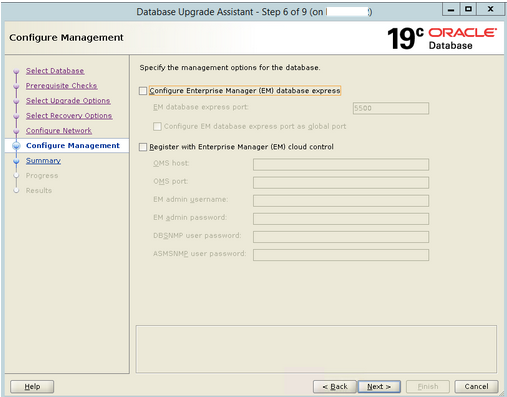Viewport: 507px width, 397px height.
Task: Click the Back button
Action: (x=335, y=387)
